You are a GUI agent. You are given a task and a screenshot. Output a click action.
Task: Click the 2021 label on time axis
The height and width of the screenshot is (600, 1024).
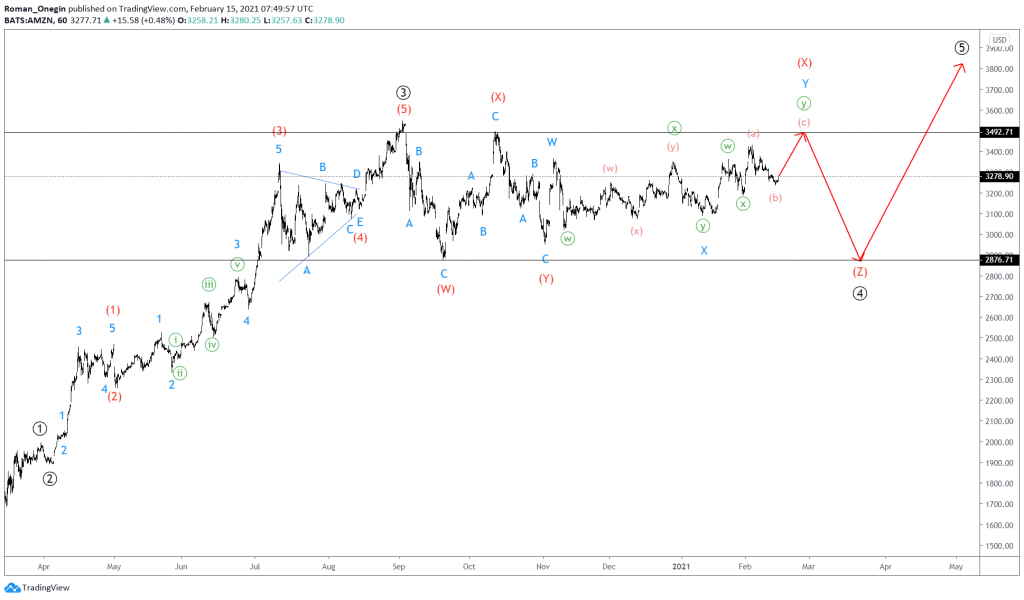click(x=681, y=566)
